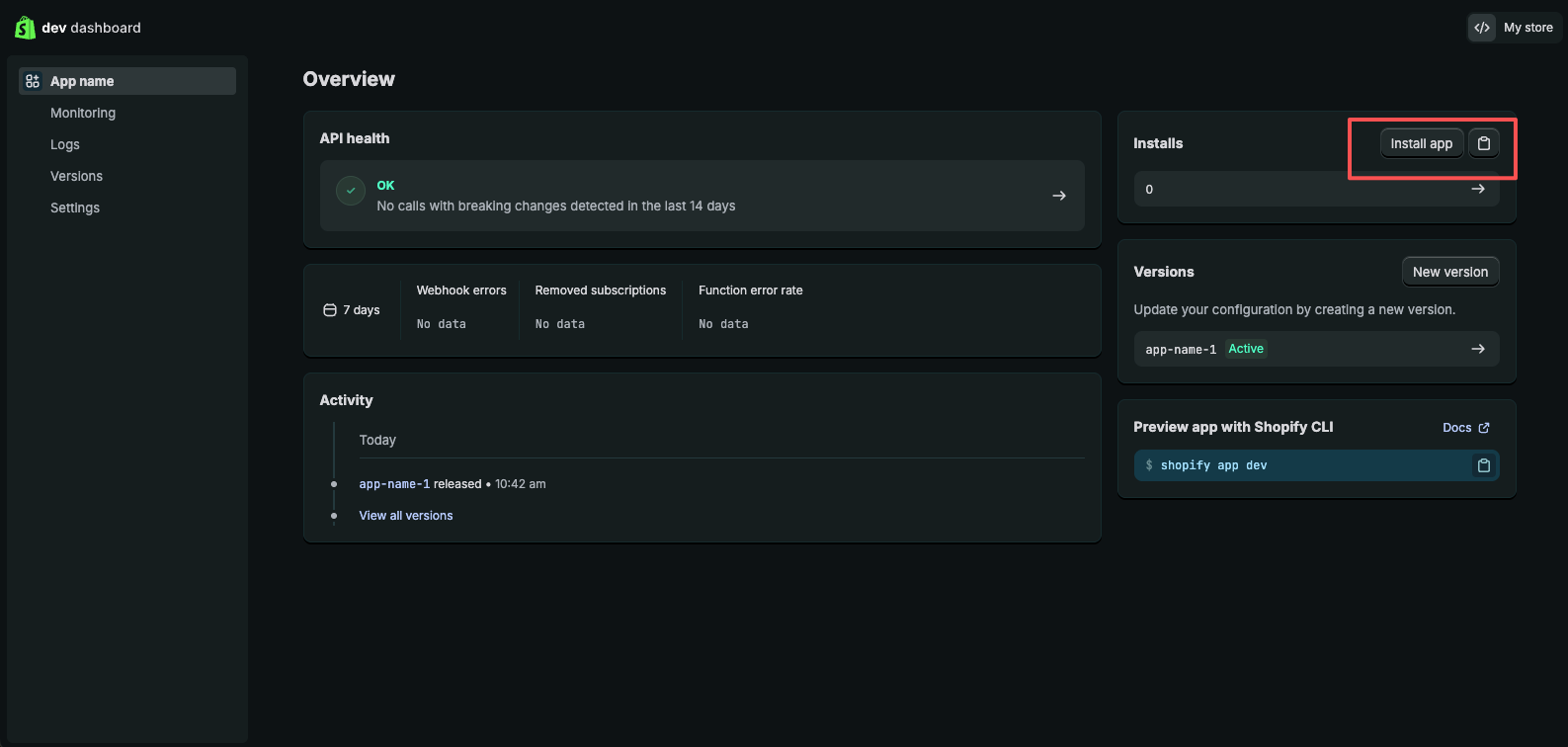The height and width of the screenshot is (747, 1568).
Task: Click the API health arrow icon
Action: point(1059,196)
